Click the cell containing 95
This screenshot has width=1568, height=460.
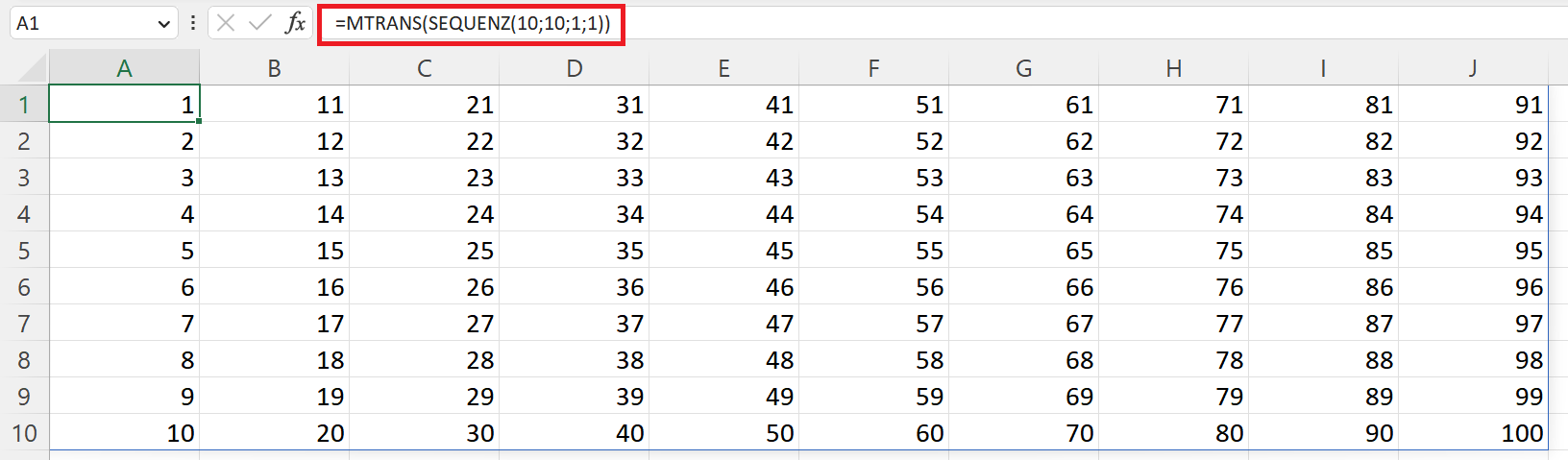[x=1473, y=250]
